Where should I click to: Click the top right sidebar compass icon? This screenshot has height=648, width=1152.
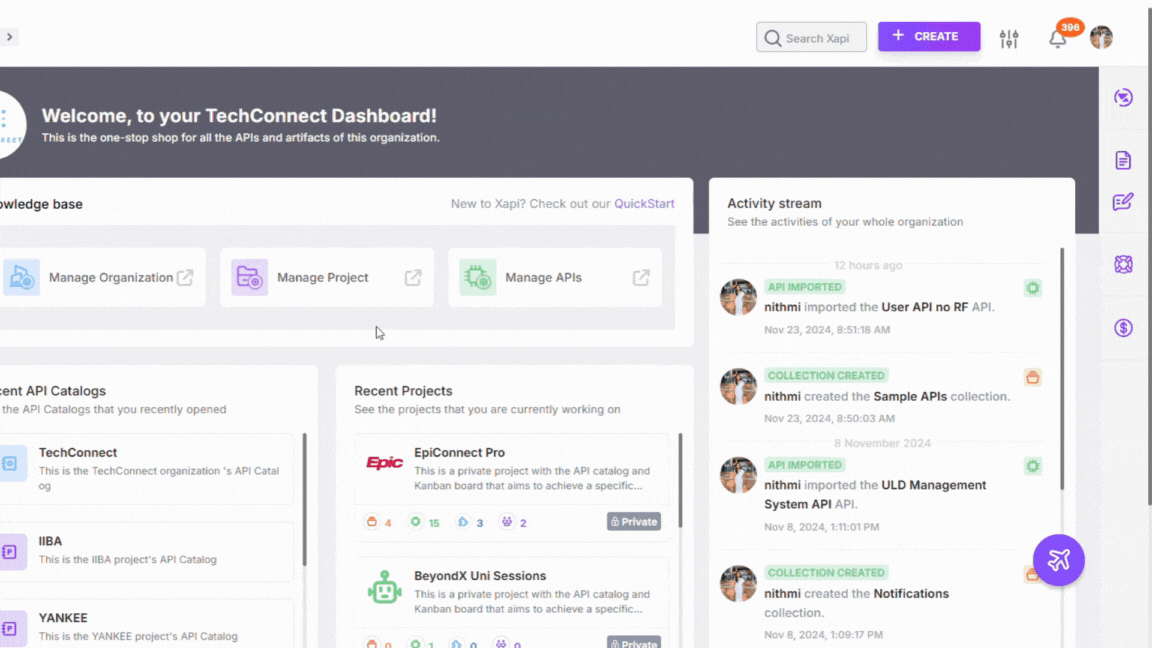[x=1123, y=97]
